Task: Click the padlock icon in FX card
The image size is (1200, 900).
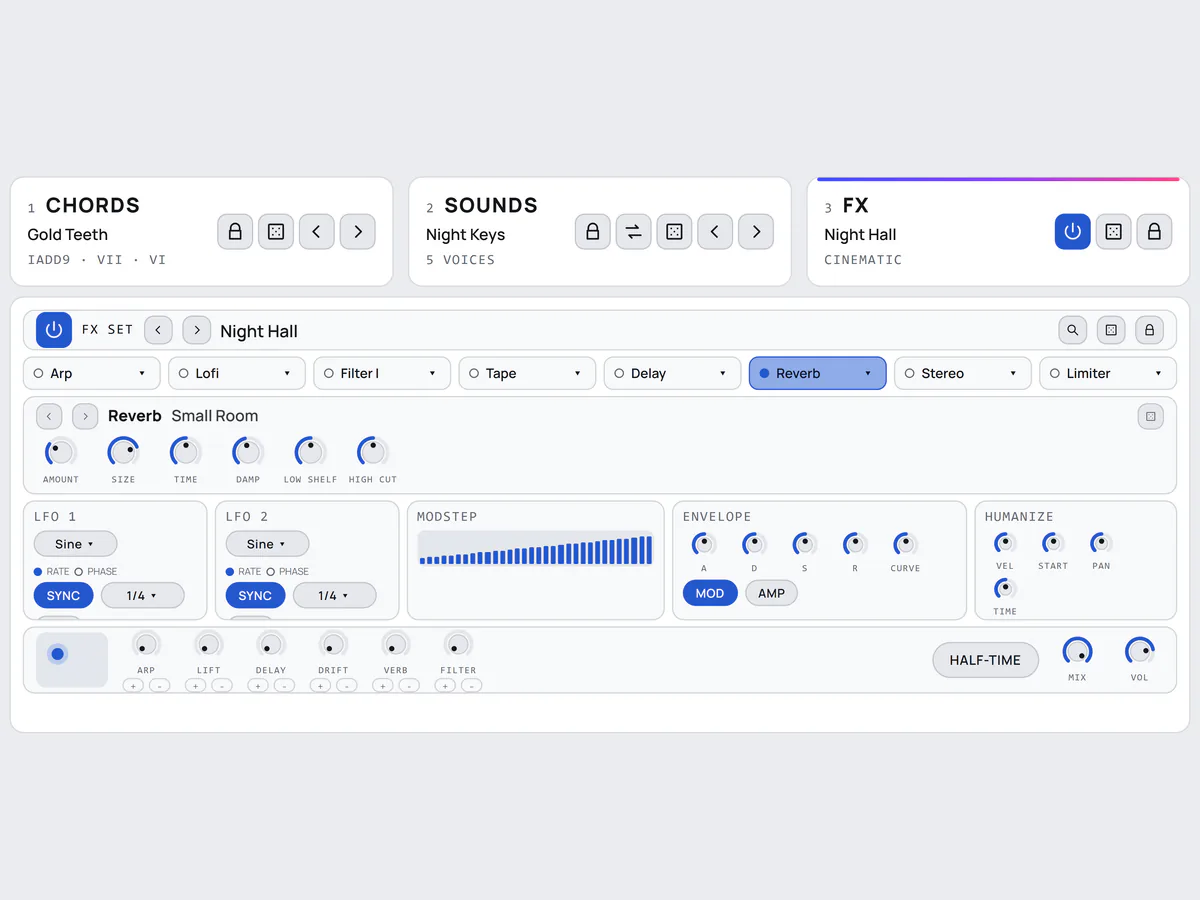Action: pyautogui.click(x=1154, y=232)
